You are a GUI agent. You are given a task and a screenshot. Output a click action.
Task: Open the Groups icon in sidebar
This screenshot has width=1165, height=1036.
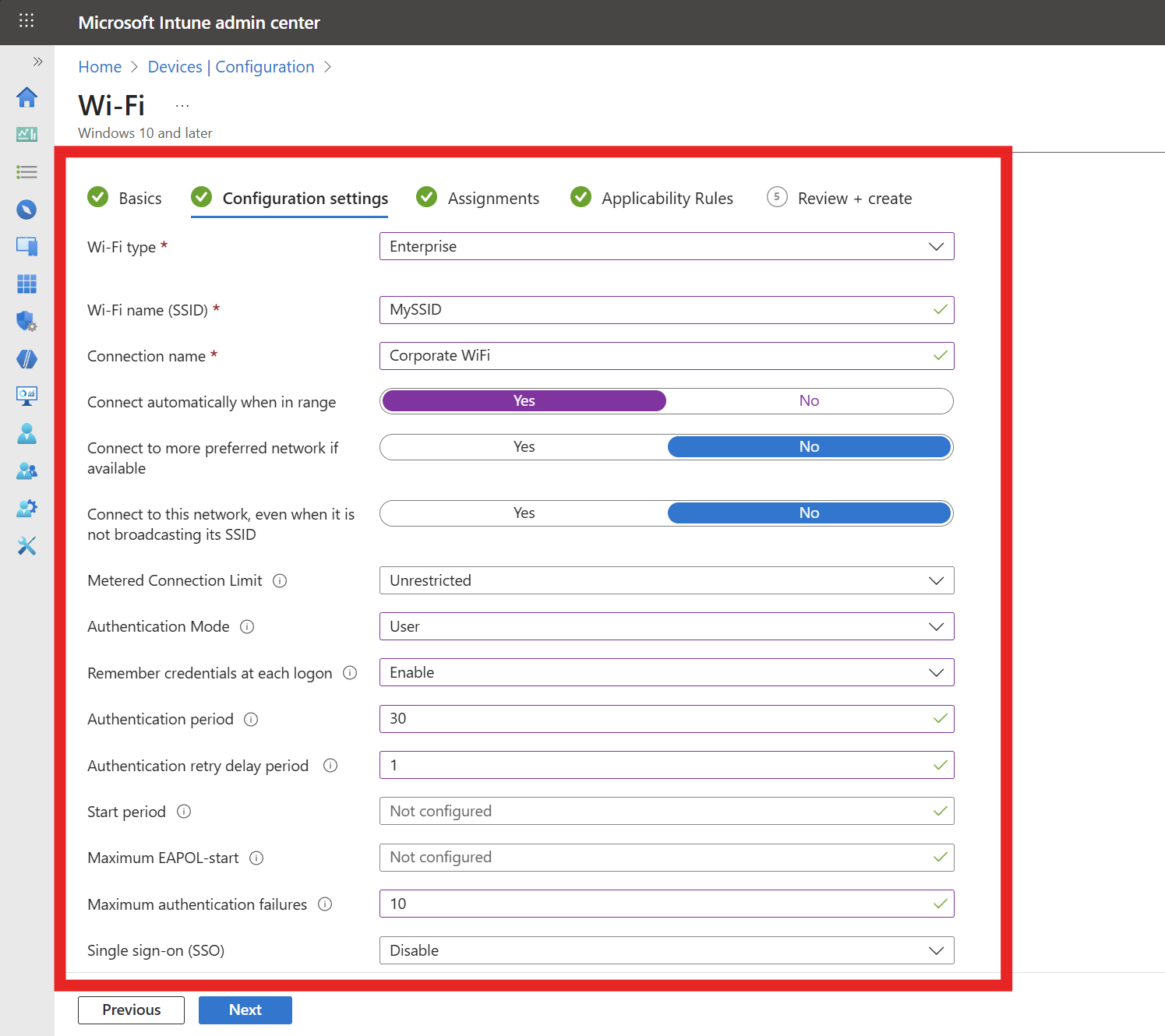coord(26,471)
